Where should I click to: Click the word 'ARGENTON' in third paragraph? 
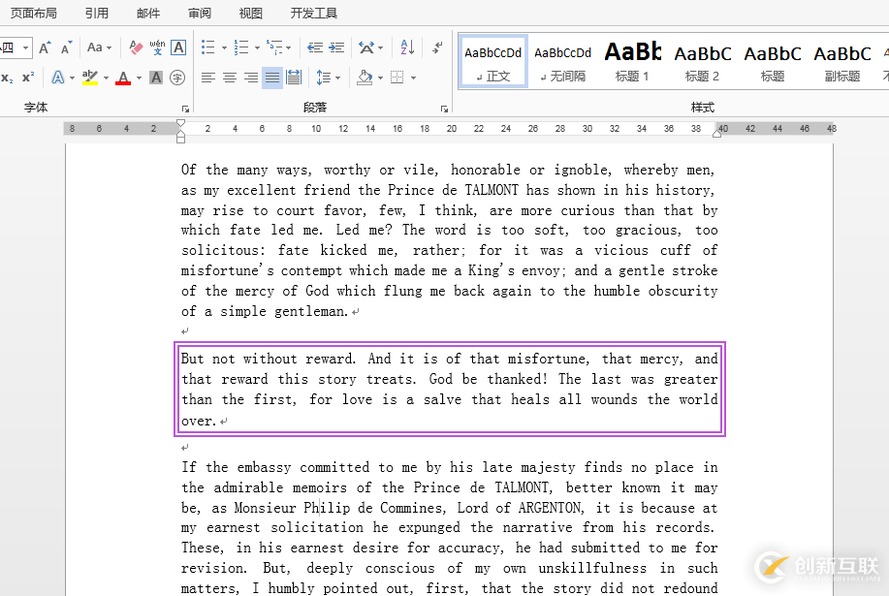coord(550,508)
